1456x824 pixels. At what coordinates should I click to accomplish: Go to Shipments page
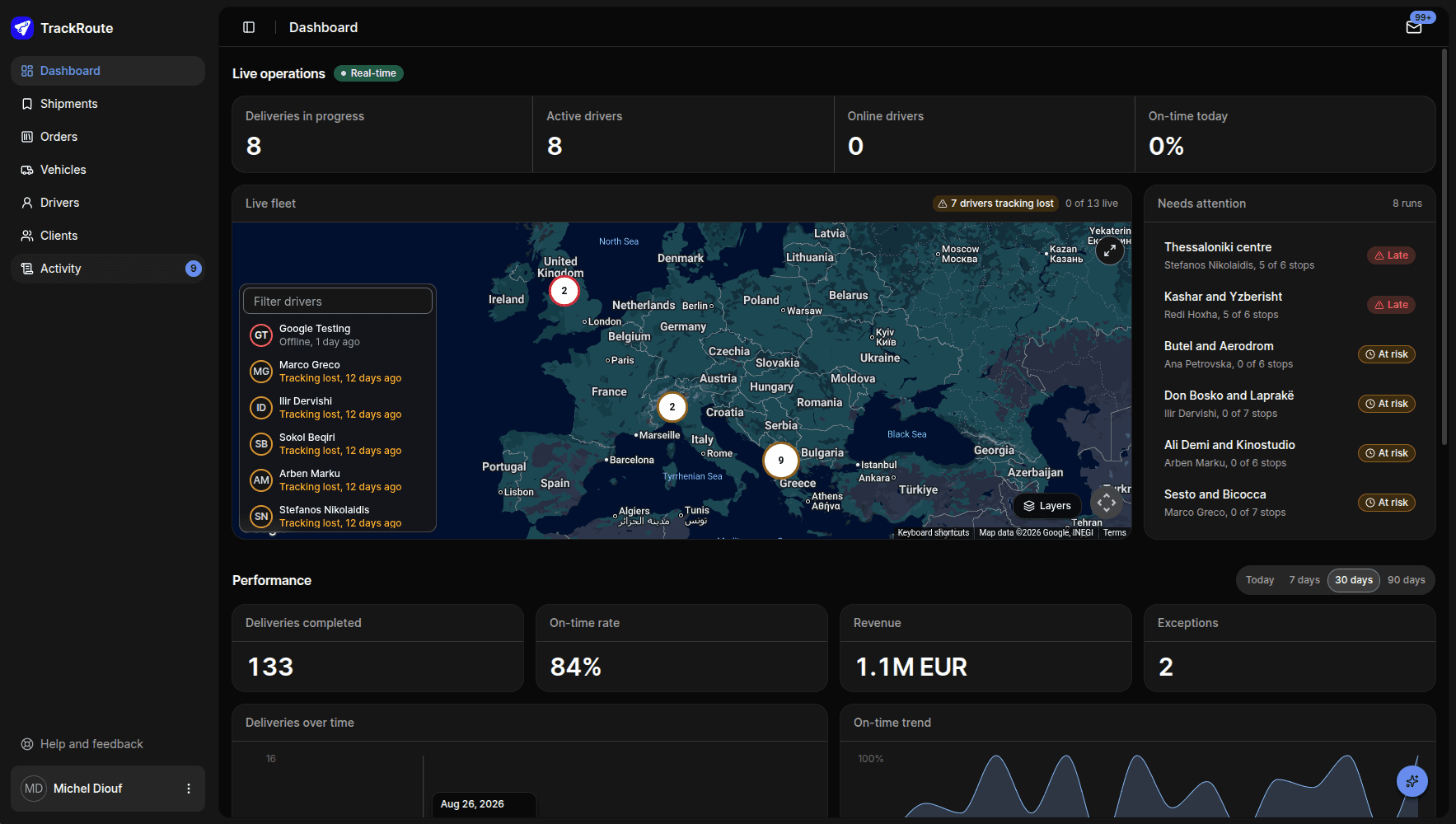pos(108,104)
